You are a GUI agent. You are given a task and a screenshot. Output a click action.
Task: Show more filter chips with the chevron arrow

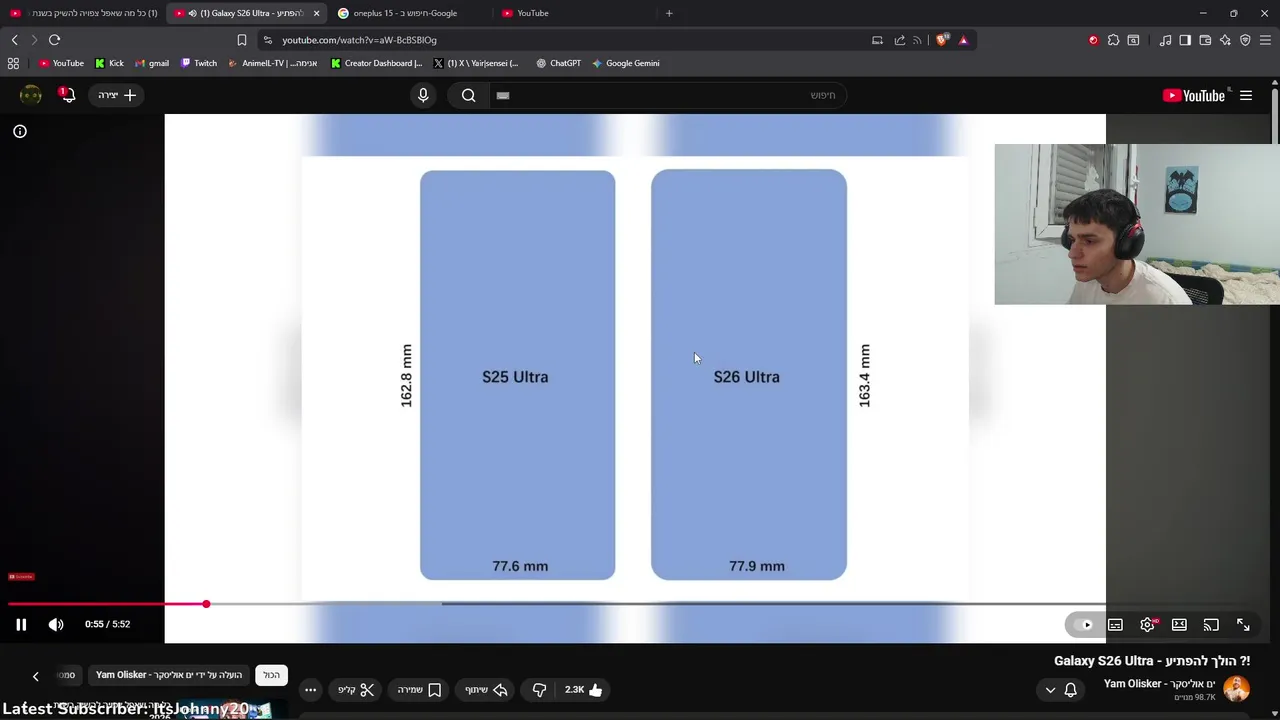pyautogui.click(x=36, y=676)
